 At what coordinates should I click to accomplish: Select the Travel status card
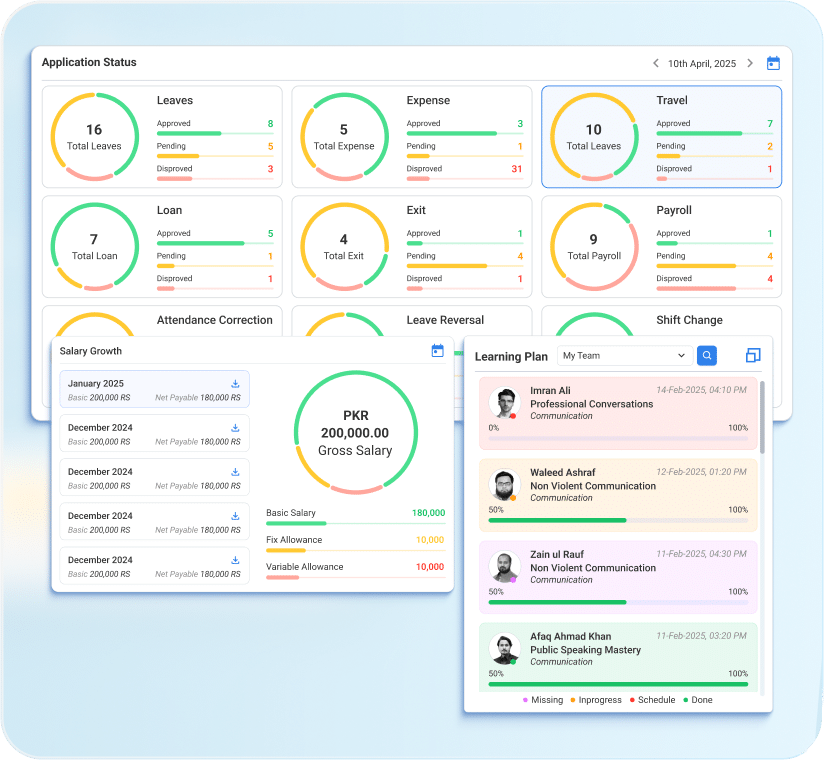pos(661,137)
